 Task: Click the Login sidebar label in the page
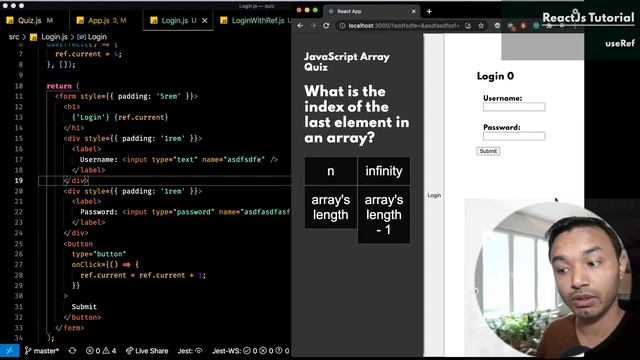click(434, 196)
